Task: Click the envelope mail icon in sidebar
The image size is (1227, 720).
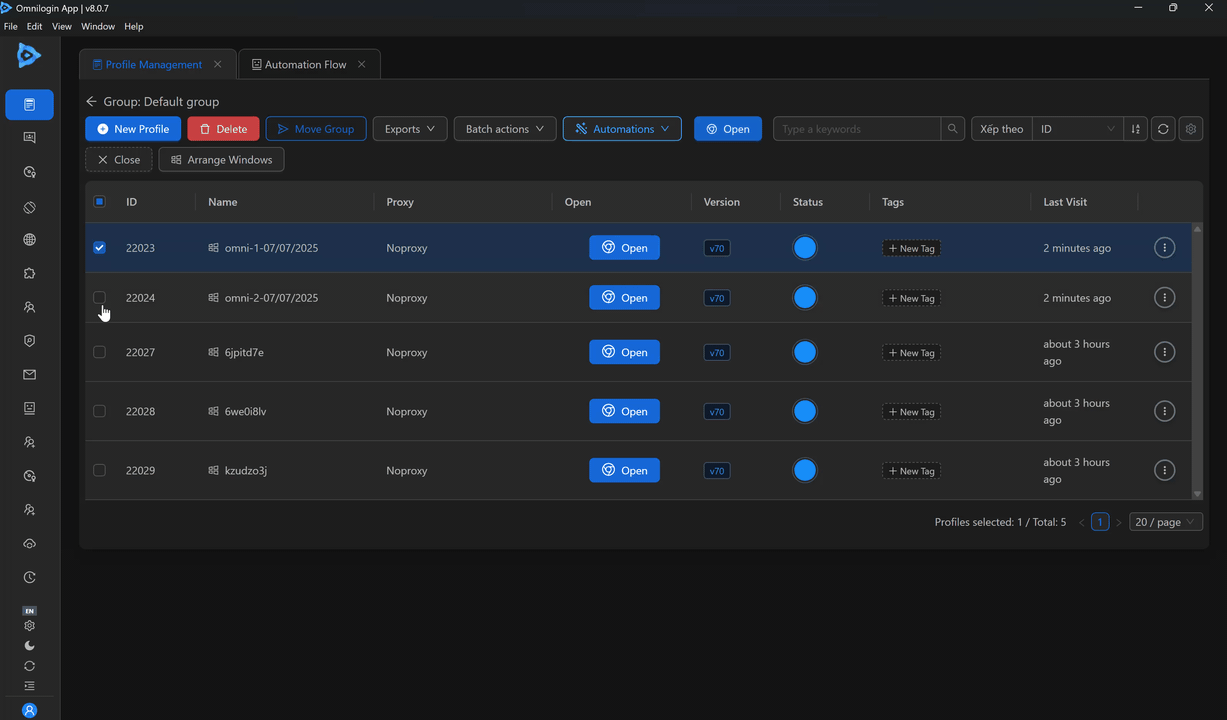Action: point(29,375)
